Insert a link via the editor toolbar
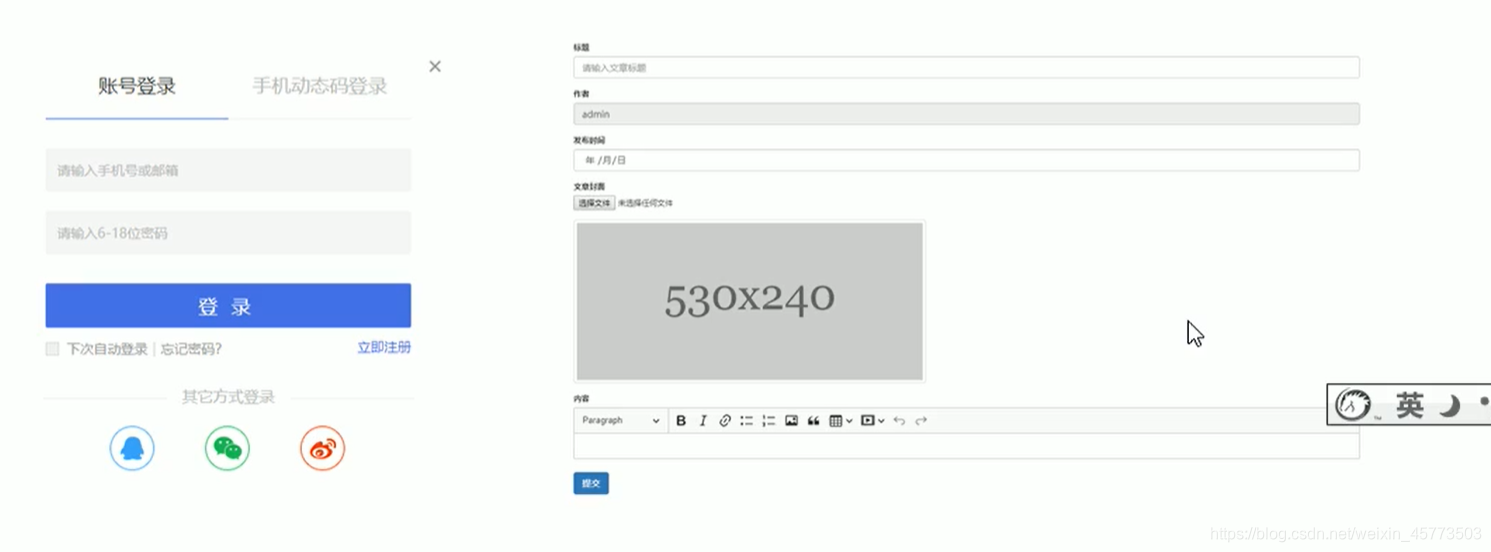1491x552 pixels. point(725,421)
